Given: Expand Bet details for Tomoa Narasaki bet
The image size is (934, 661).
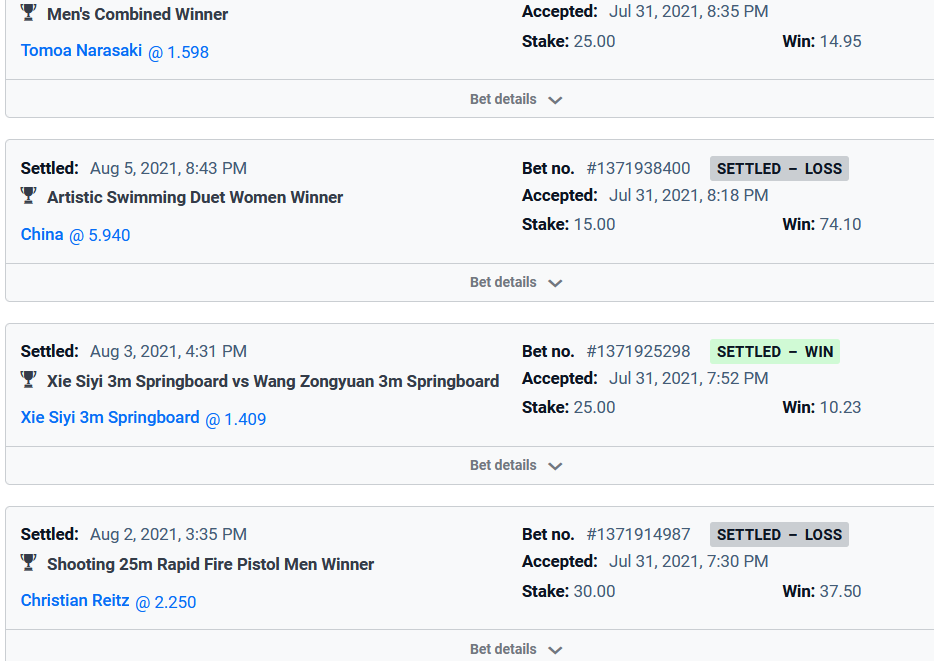Looking at the screenshot, I should coord(516,99).
